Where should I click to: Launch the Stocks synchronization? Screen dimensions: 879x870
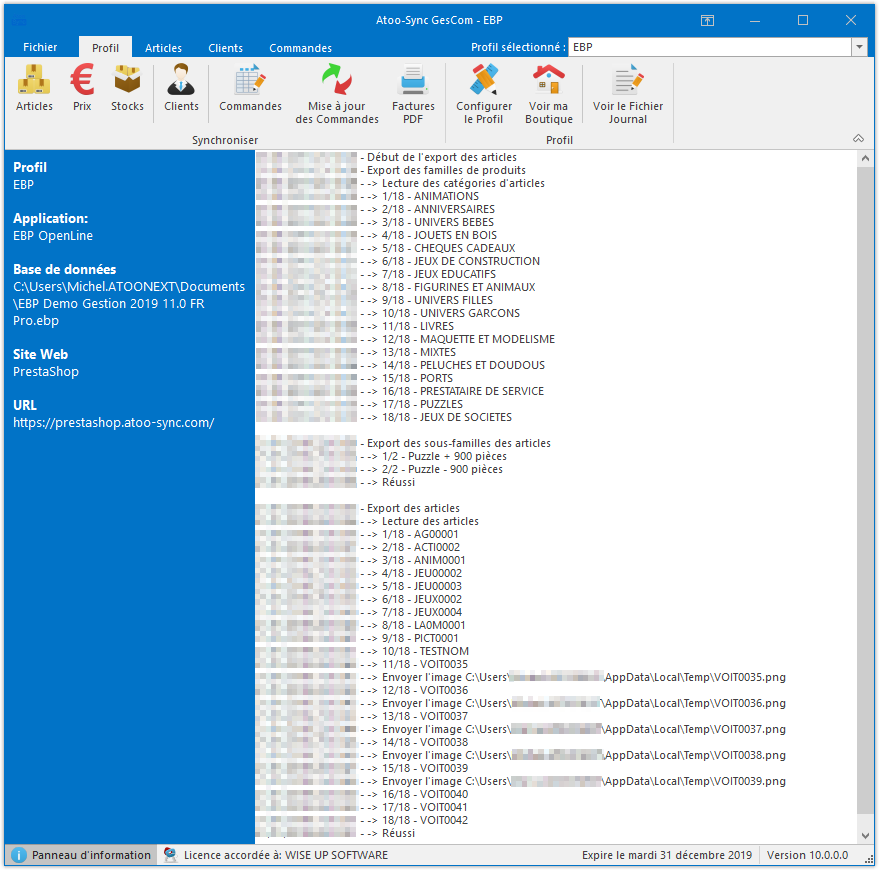[x=127, y=88]
